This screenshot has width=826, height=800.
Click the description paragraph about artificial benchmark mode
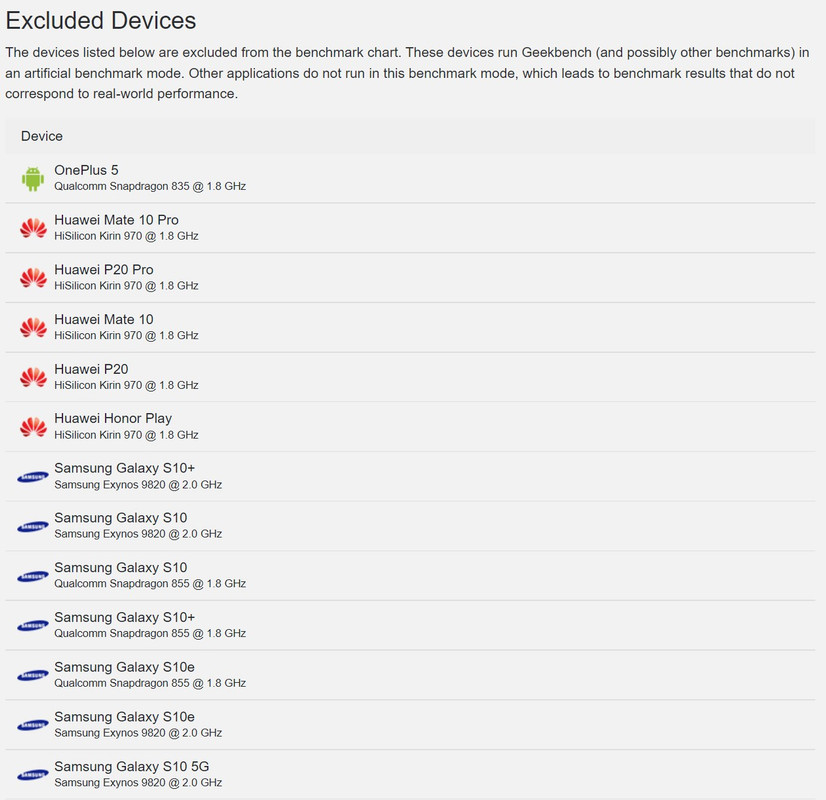(407, 73)
